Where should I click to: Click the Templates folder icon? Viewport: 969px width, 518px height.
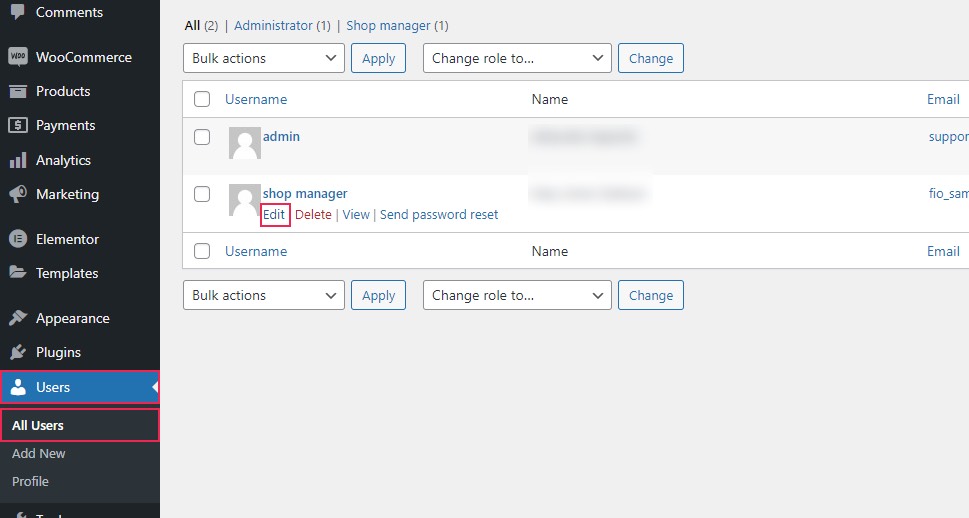click(18, 273)
